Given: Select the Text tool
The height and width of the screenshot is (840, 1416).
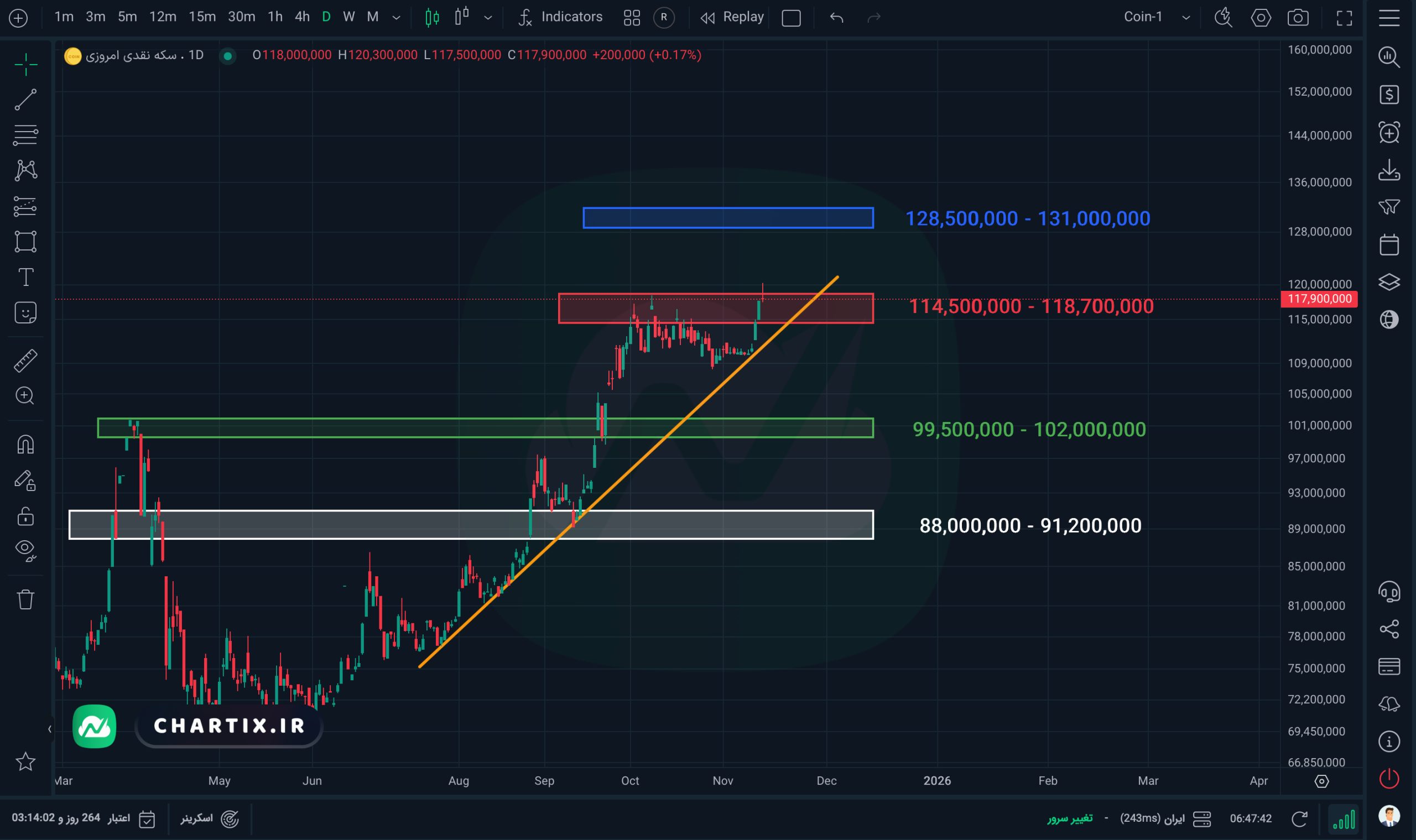Looking at the screenshot, I should 25,278.
